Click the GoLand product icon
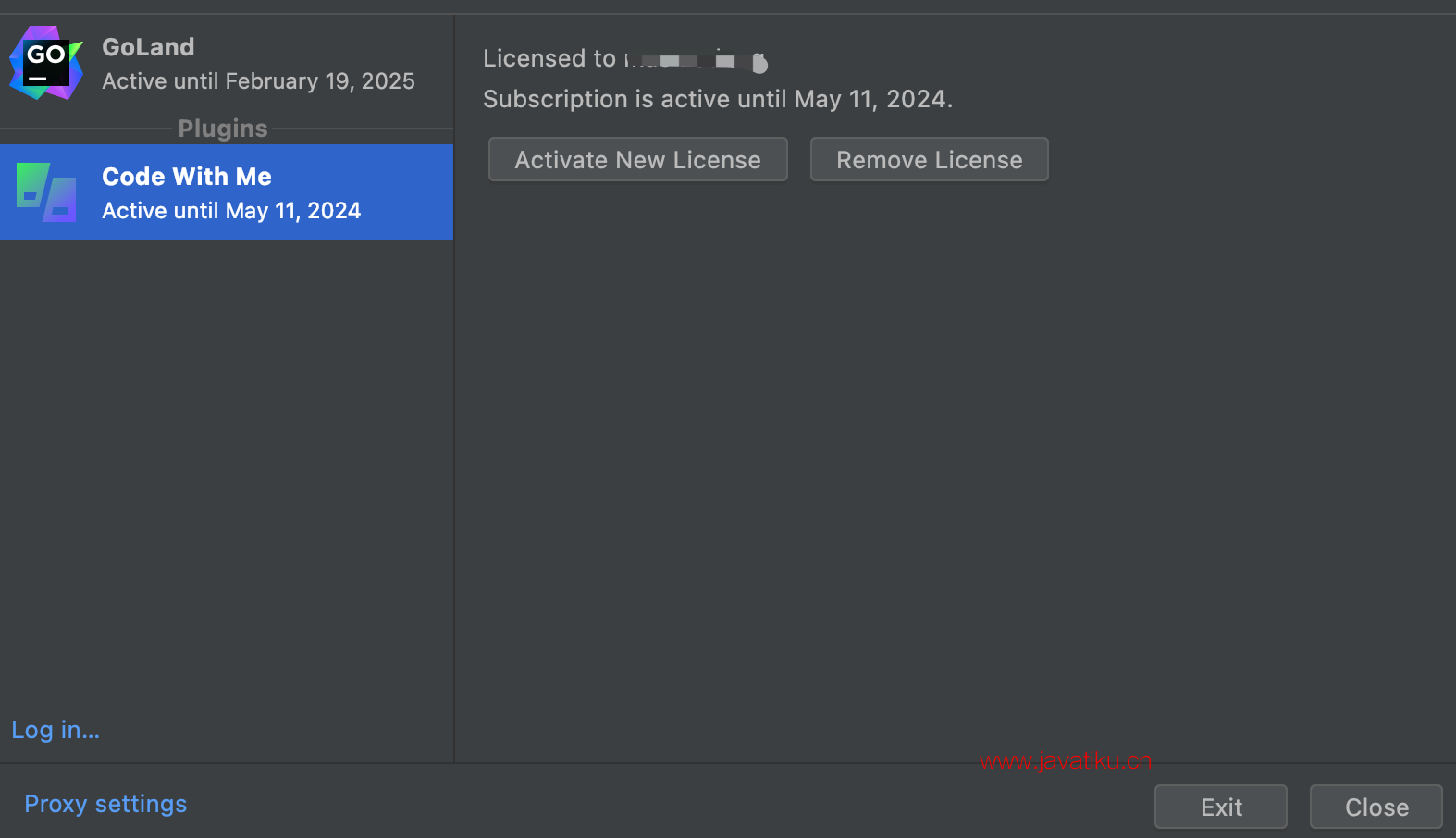This screenshot has height=838, width=1456. click(45, 63)
